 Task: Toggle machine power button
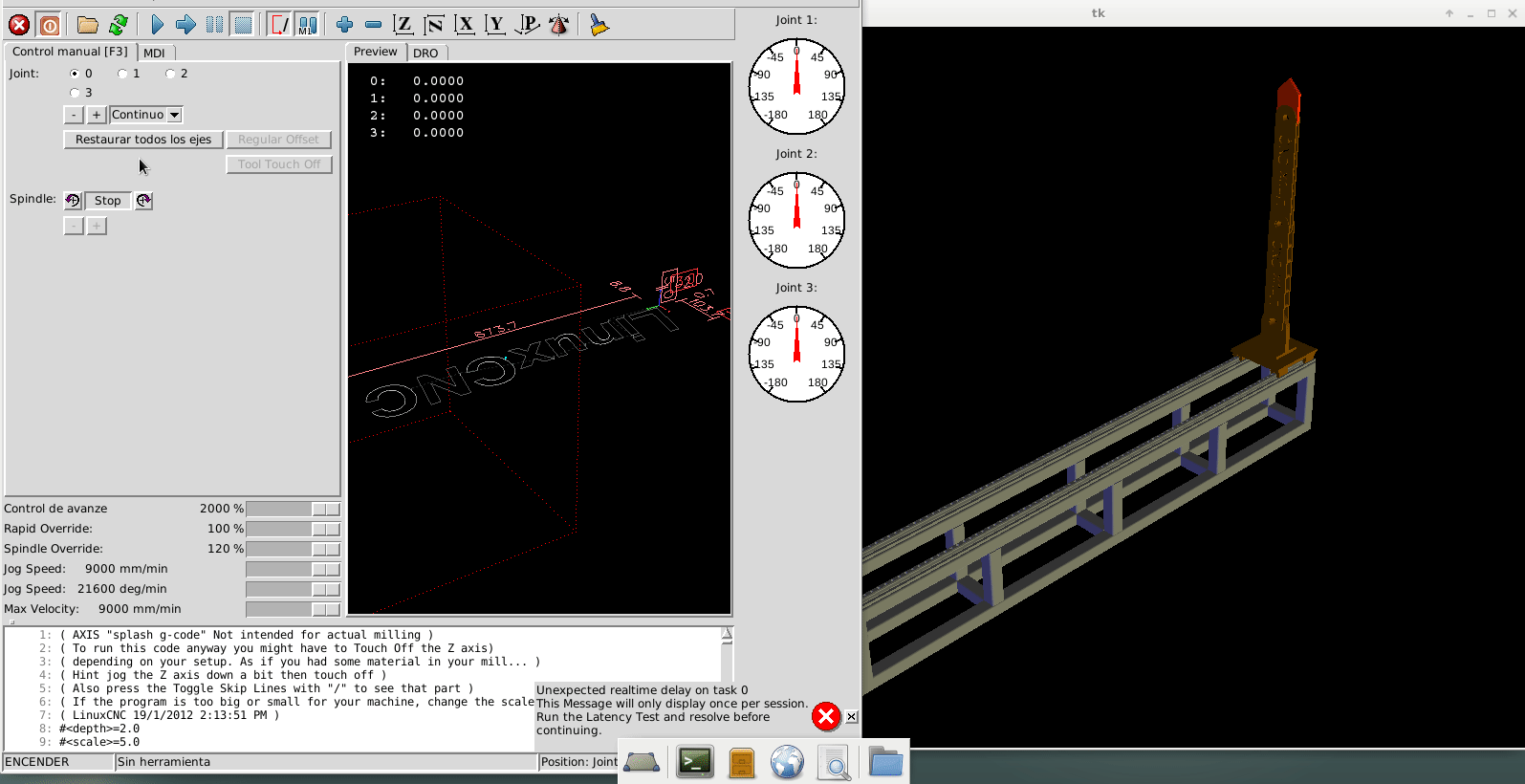coord(50,25)
